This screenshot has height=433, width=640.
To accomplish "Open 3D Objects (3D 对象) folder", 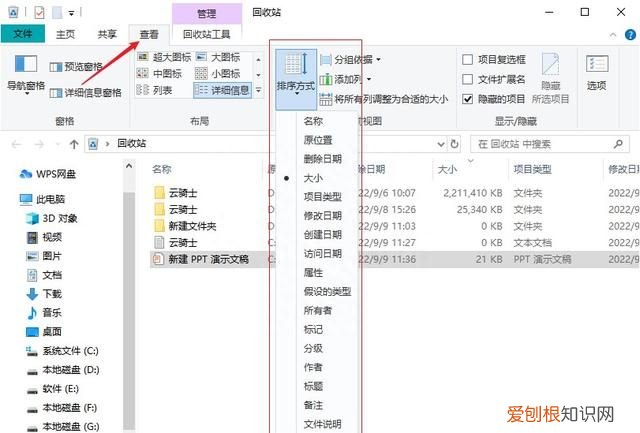I will pyautogui.click(x=51, y=218).
